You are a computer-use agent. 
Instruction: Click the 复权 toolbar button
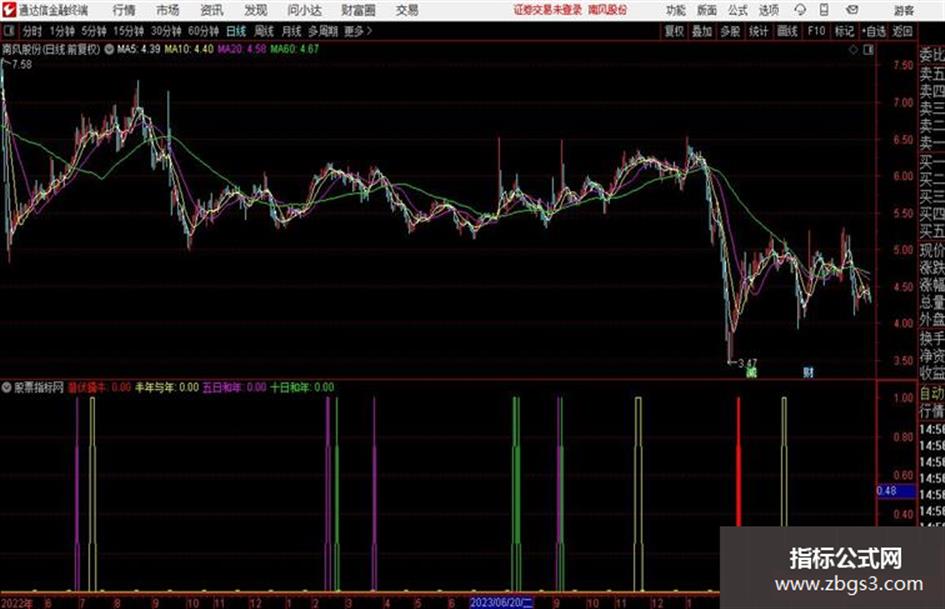[674, 31]
